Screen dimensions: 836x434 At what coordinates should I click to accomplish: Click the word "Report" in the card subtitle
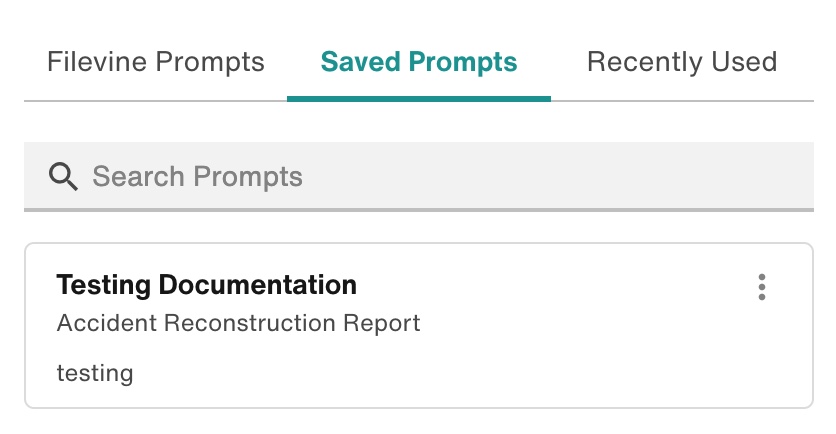coord(387,323)
